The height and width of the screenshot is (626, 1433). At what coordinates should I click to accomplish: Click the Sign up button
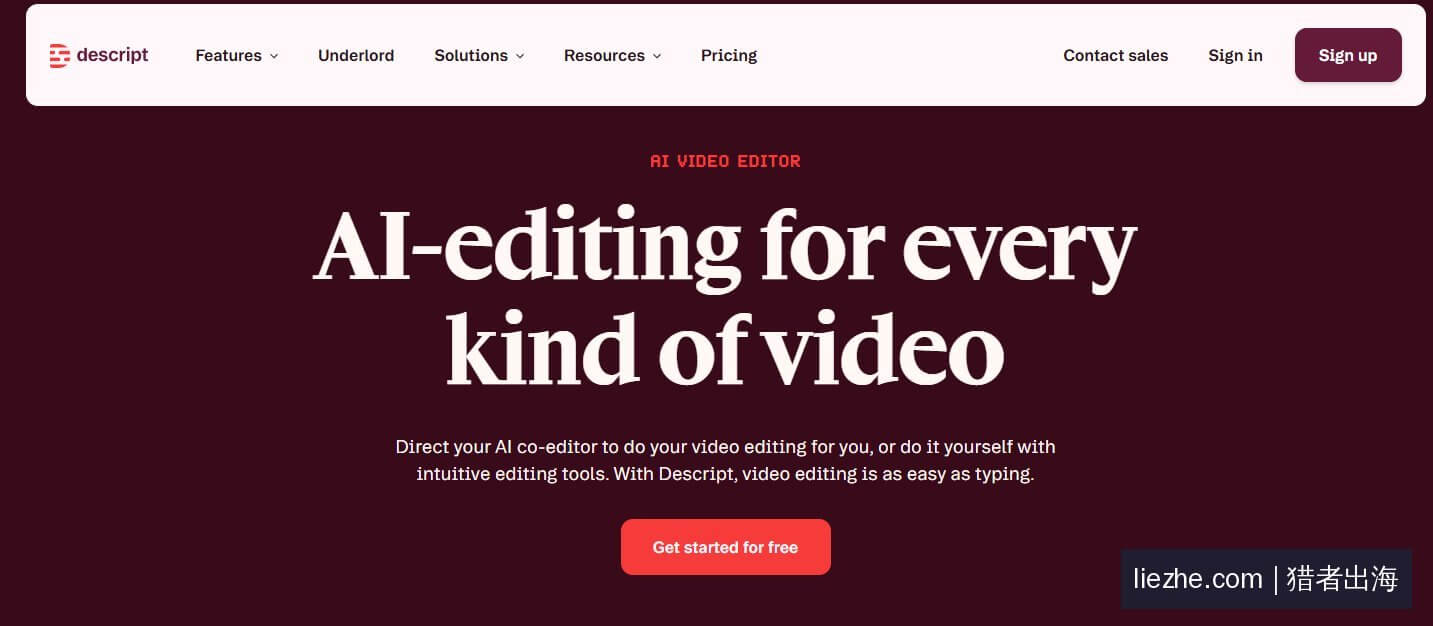point(1348,55)
